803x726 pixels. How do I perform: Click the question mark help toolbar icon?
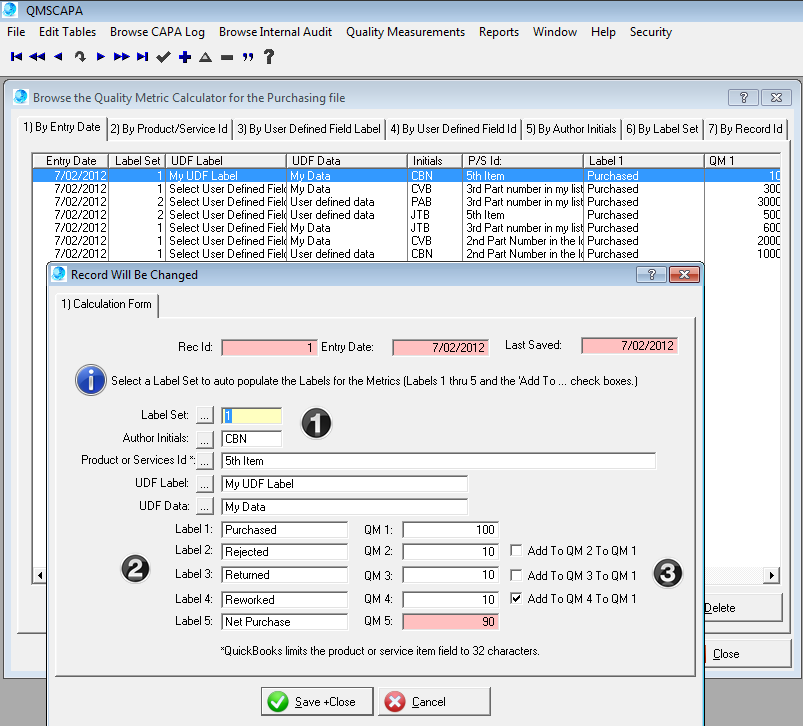tap(269, 57)
